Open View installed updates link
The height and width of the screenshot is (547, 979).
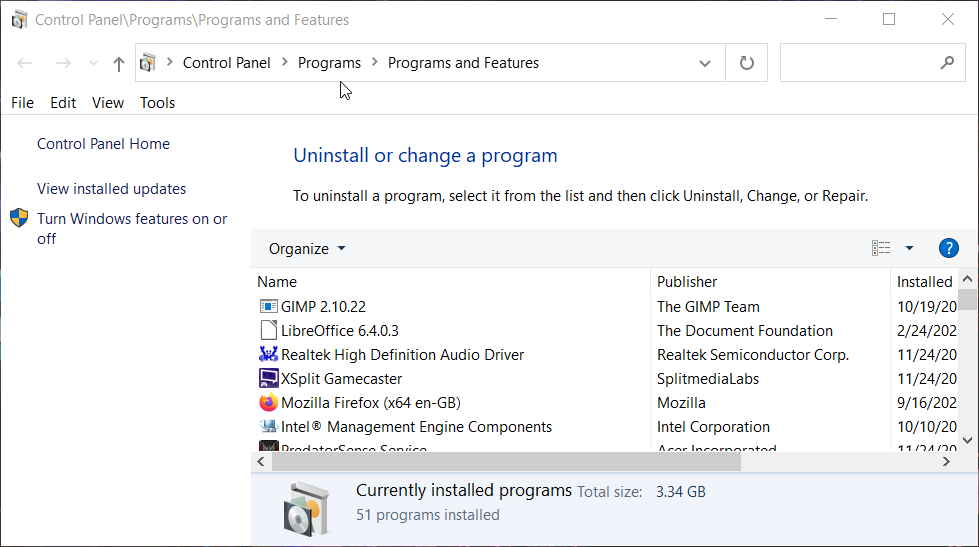tap(111, 189)
